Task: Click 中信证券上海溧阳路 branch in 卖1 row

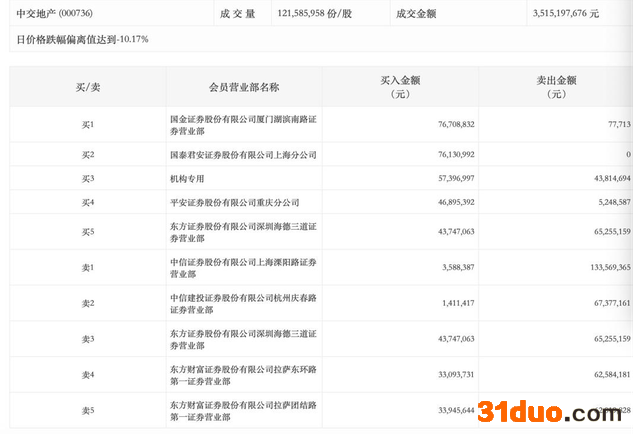Action: click(x=243, y=267)
